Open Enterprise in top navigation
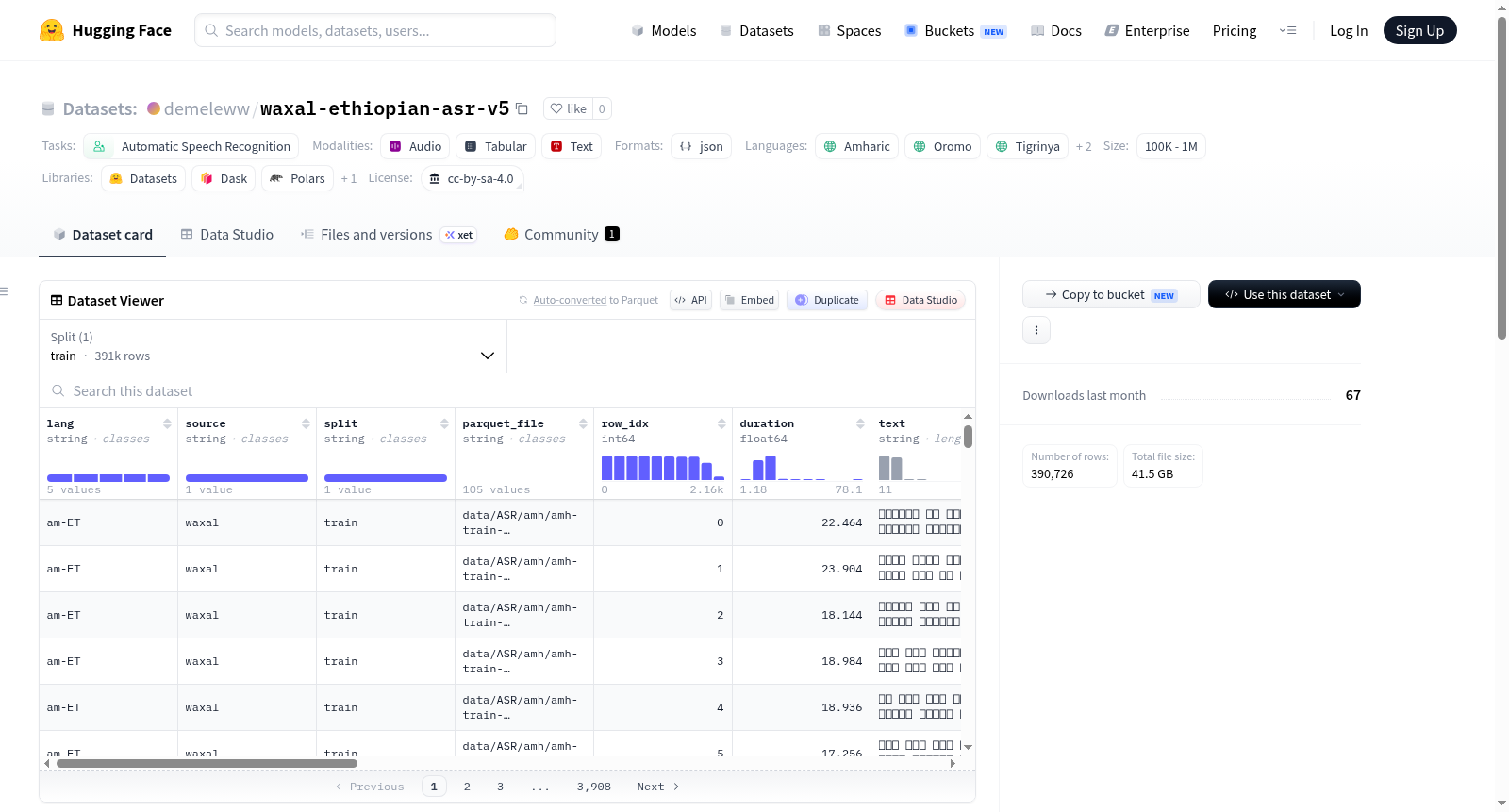The width and height of the screenshot is (1509, 812). click(1147, 30)
